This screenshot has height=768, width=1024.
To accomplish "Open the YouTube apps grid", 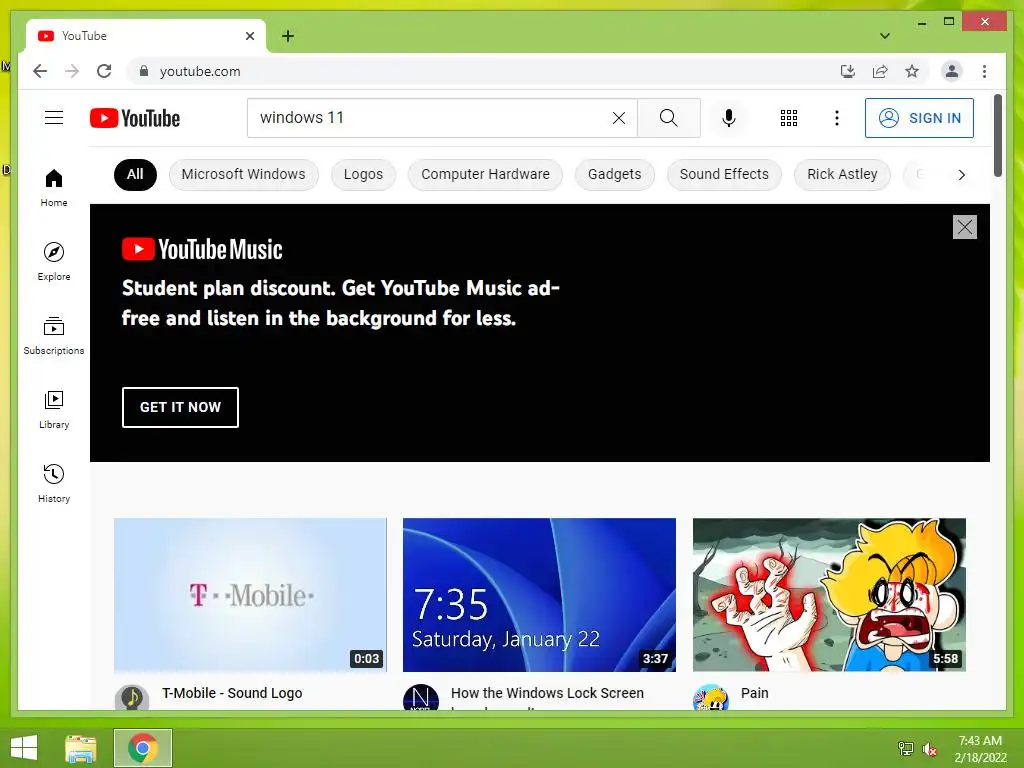I will tap(788, 118).
